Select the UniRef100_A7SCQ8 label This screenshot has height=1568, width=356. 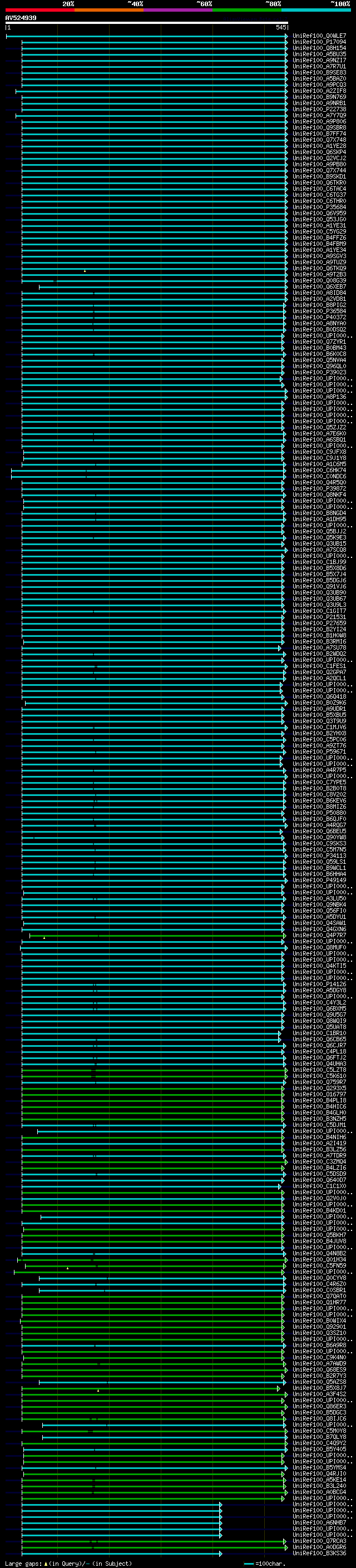319,550
